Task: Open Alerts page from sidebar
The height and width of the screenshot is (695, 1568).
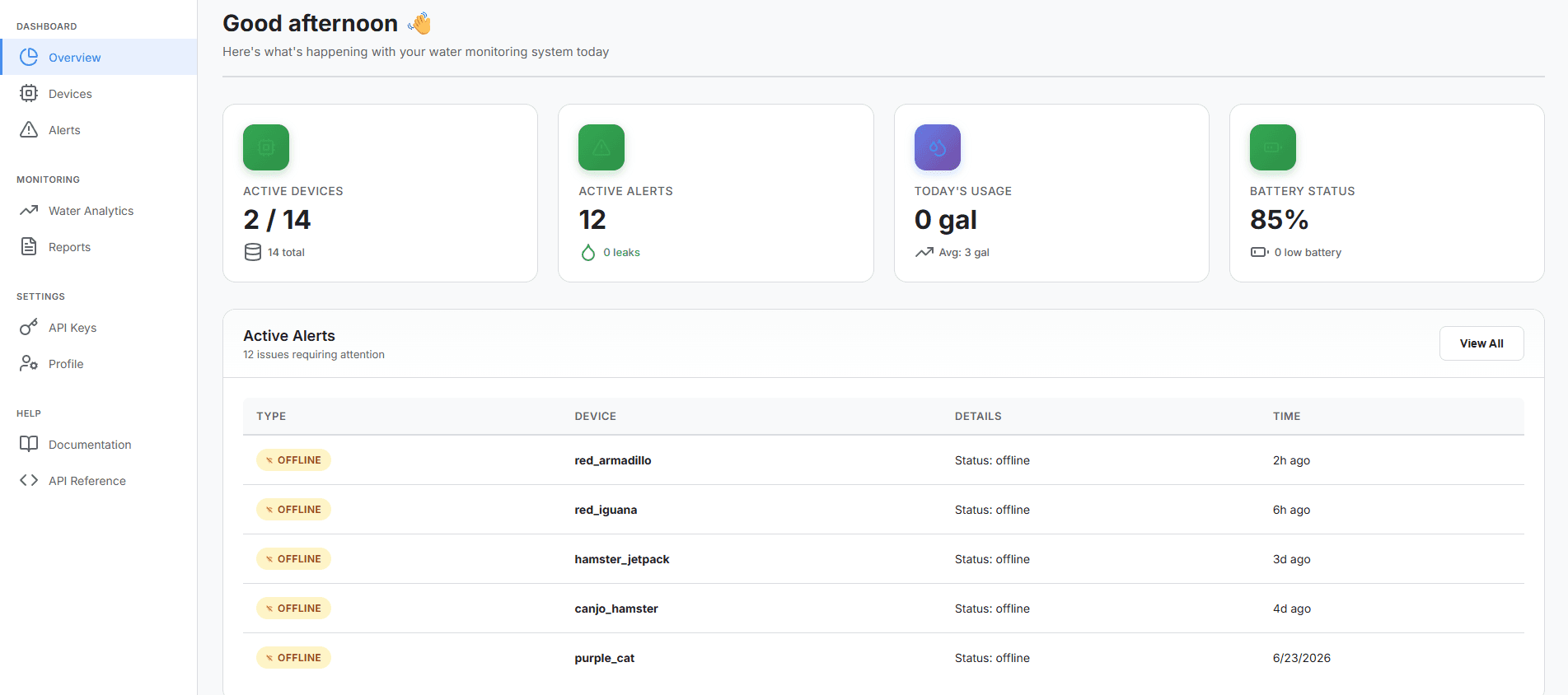Action: (99, 129)
